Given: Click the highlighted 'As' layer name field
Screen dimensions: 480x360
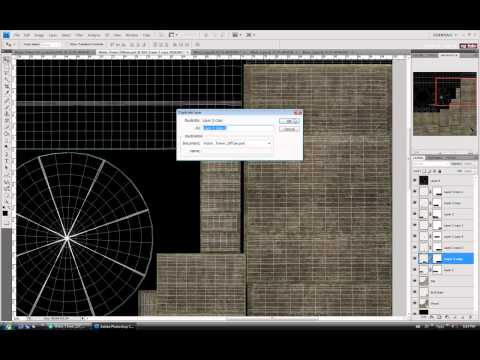Looking at the screenshot, I should [237, 128].
